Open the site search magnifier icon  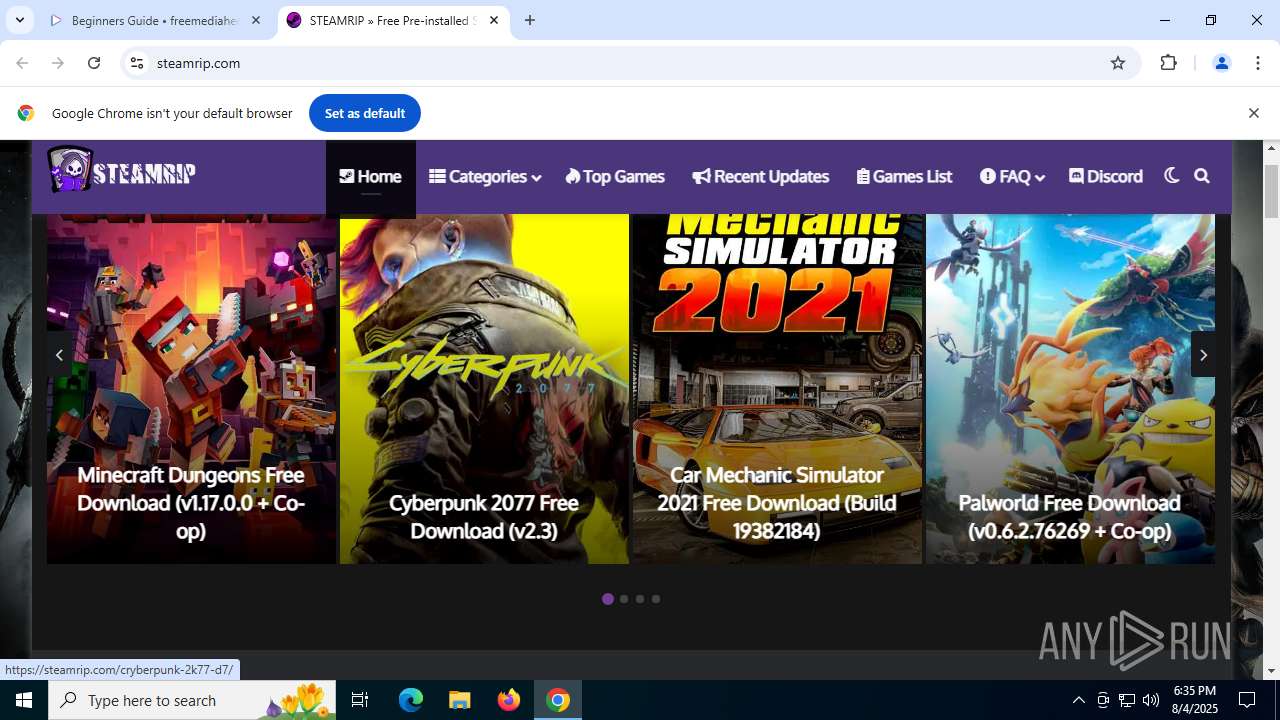[1202, 176]
